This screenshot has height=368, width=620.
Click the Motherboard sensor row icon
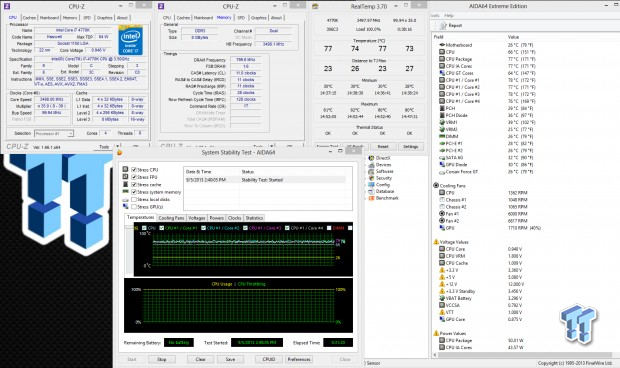(x=442, y=45)
